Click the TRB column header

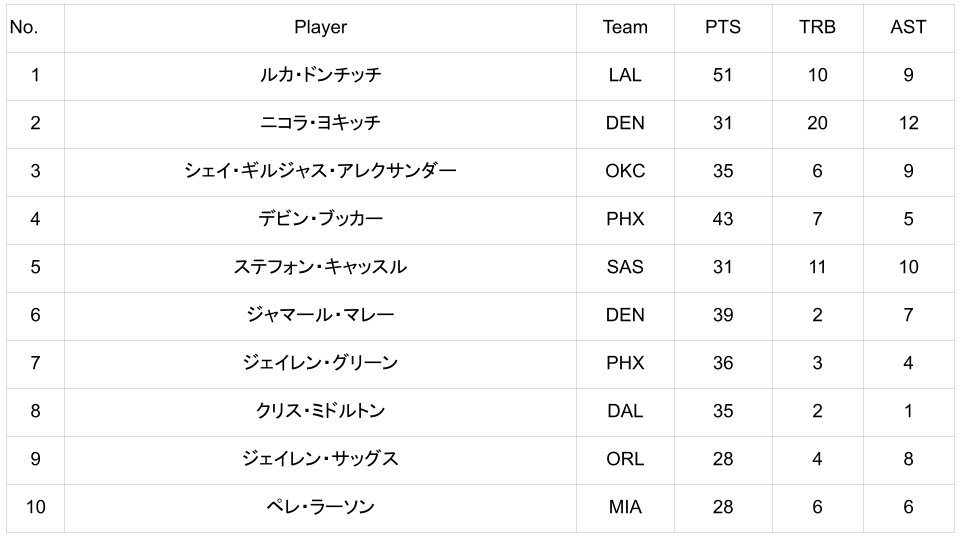pyautogui.click(x=817, y=27)
